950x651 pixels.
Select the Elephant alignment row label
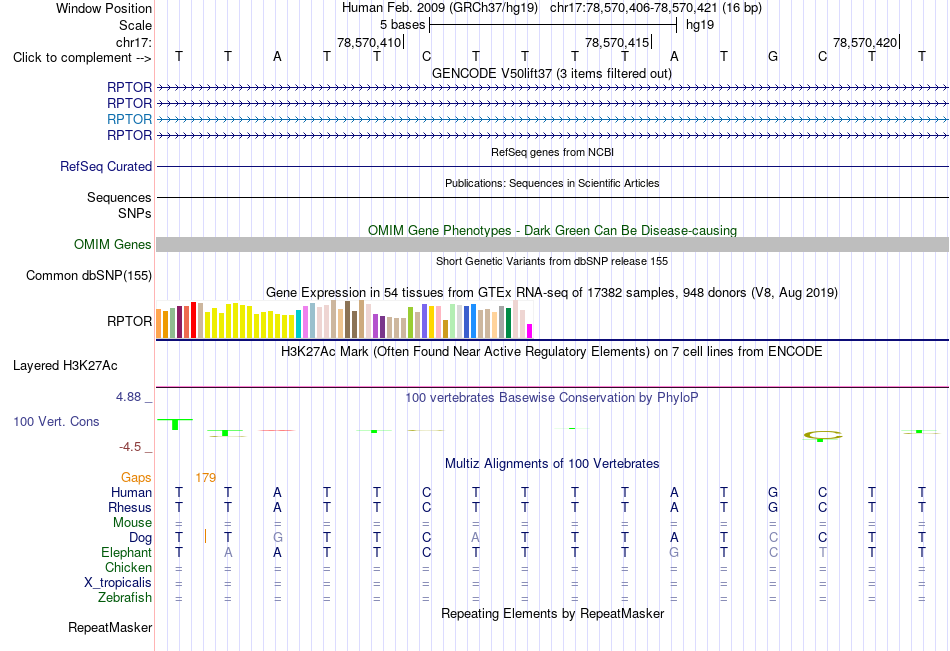126,552
